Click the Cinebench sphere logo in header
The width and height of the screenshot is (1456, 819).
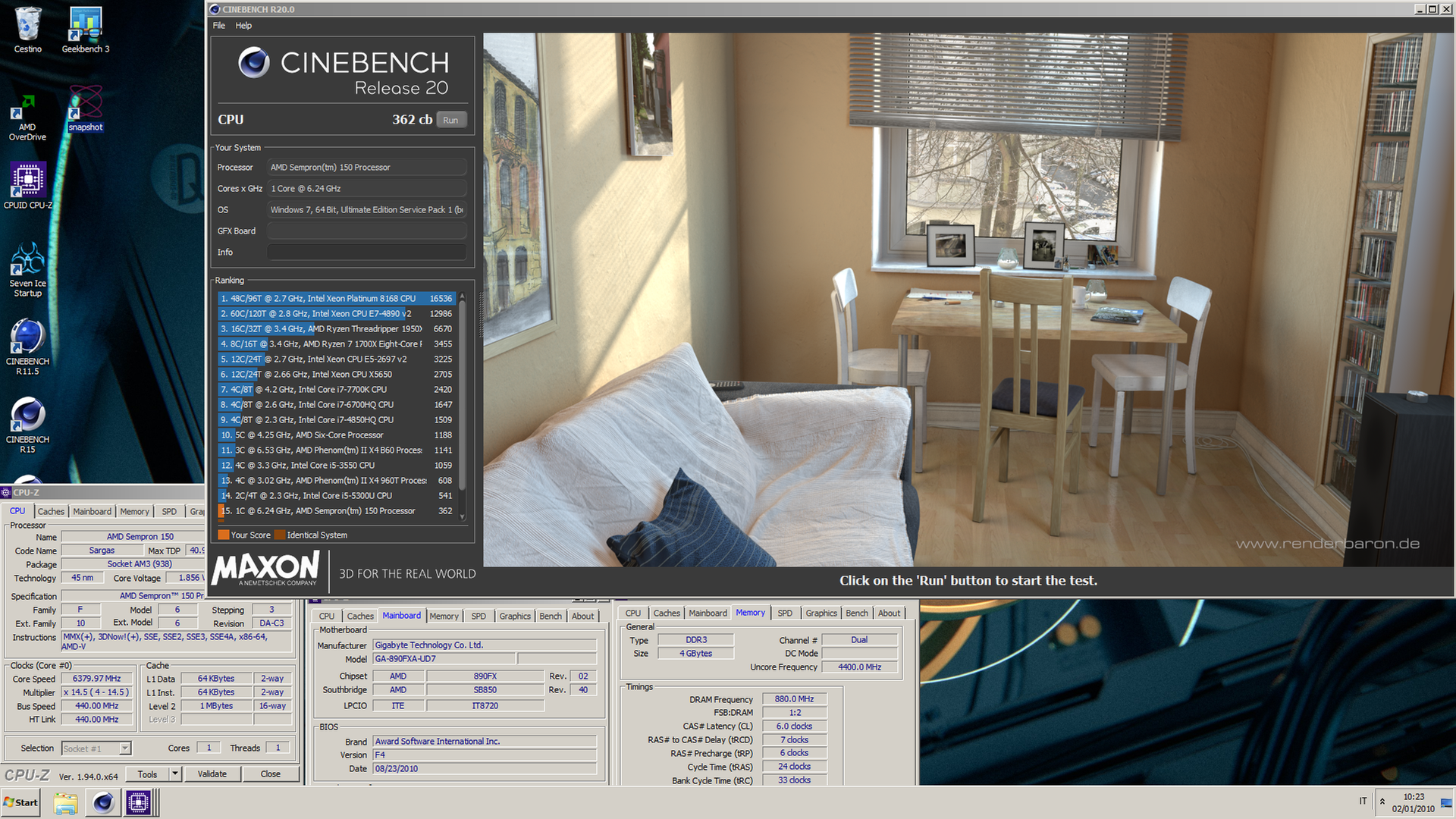tap(254, 63)
